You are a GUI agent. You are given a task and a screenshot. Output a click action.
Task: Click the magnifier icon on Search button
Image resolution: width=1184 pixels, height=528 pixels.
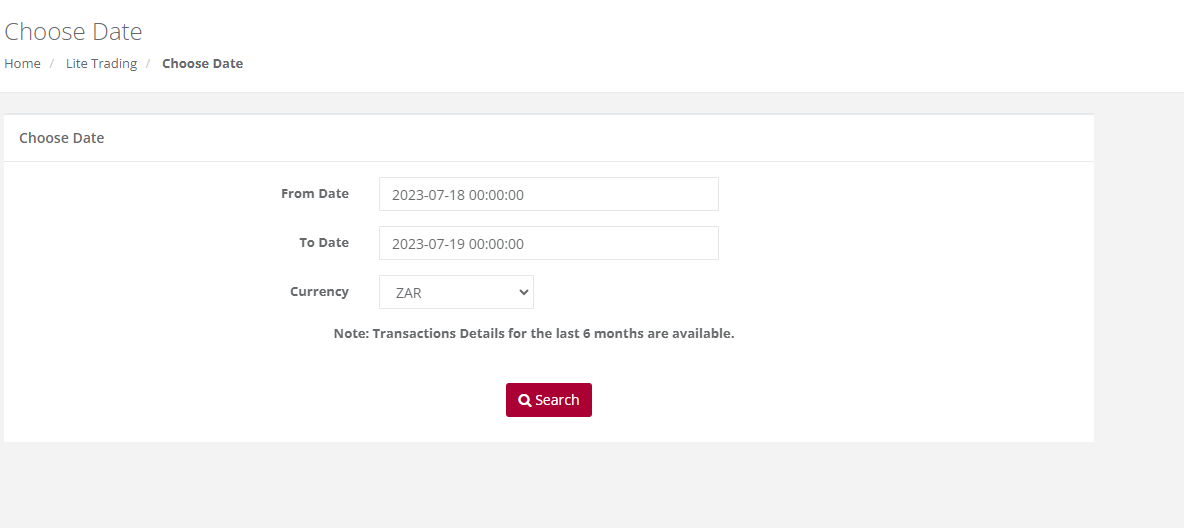pyautogui.click(x=525, y=400)
